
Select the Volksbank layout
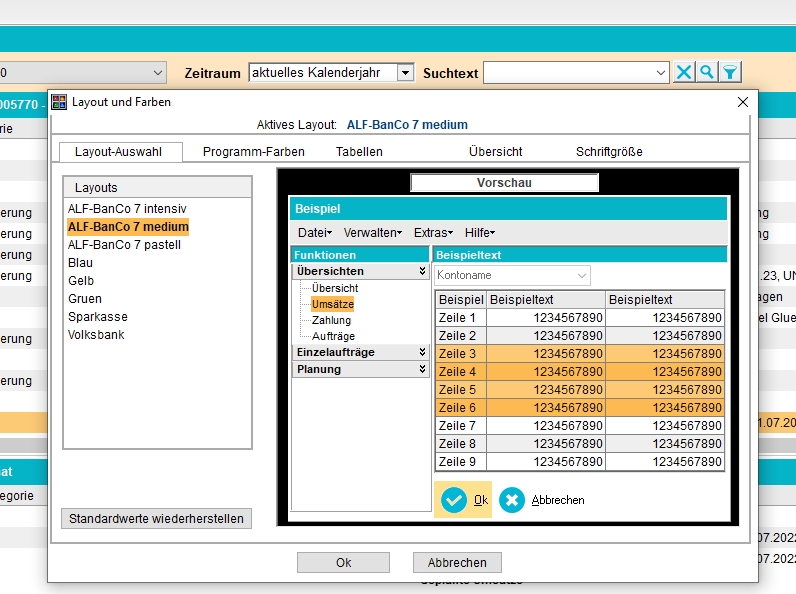pos(96,335)
